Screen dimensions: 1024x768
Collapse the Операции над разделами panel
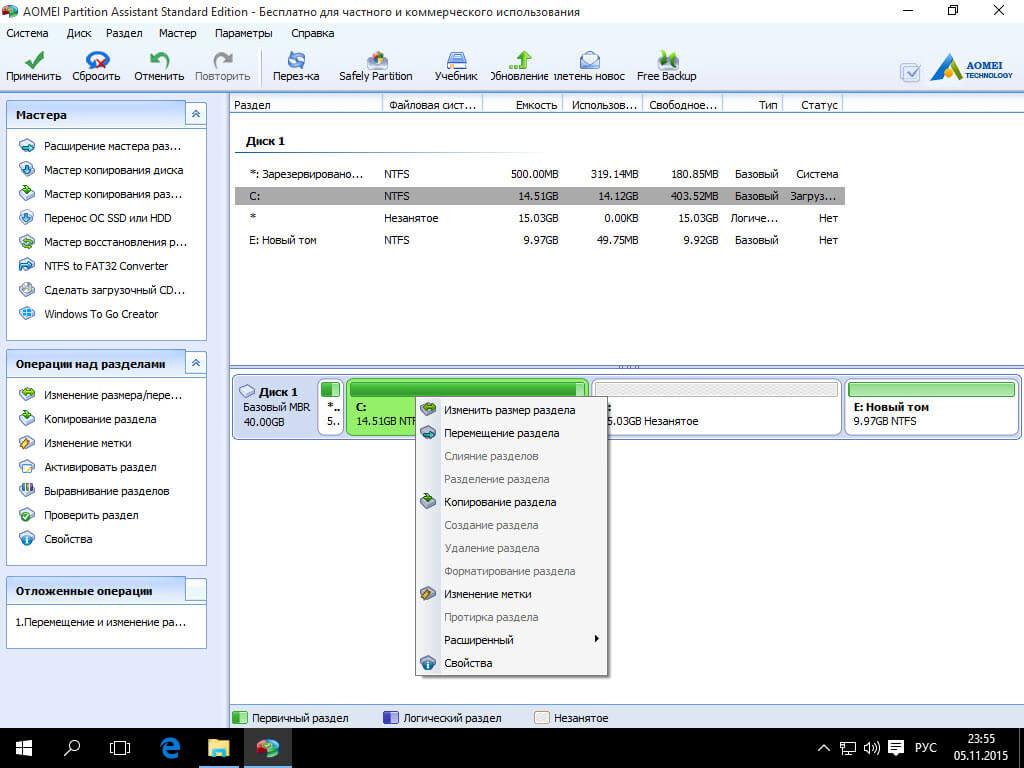click(x=196, y=363)
